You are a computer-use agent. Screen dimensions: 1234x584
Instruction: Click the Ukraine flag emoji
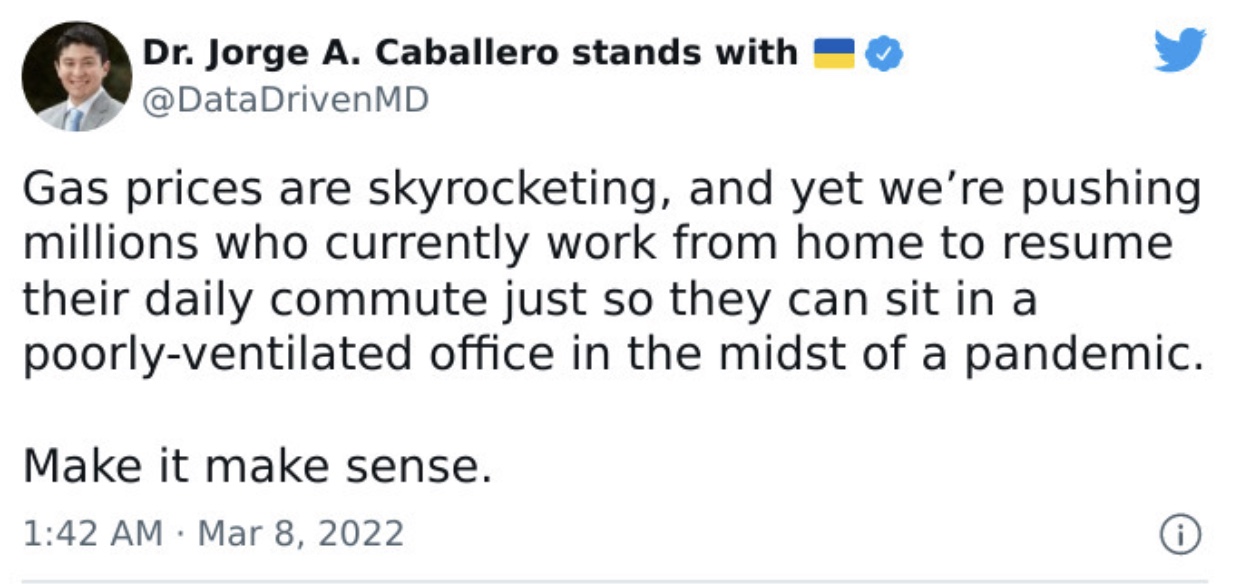click(x=834, y=54)
